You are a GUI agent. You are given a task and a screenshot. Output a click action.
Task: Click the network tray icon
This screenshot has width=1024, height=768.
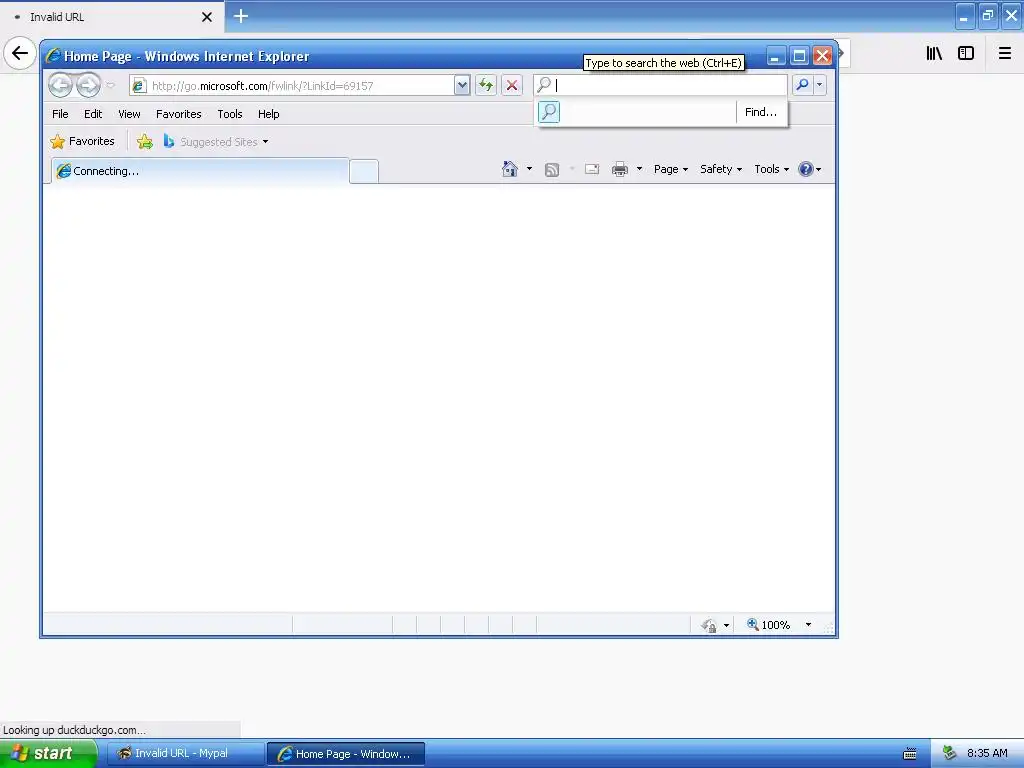949,754
